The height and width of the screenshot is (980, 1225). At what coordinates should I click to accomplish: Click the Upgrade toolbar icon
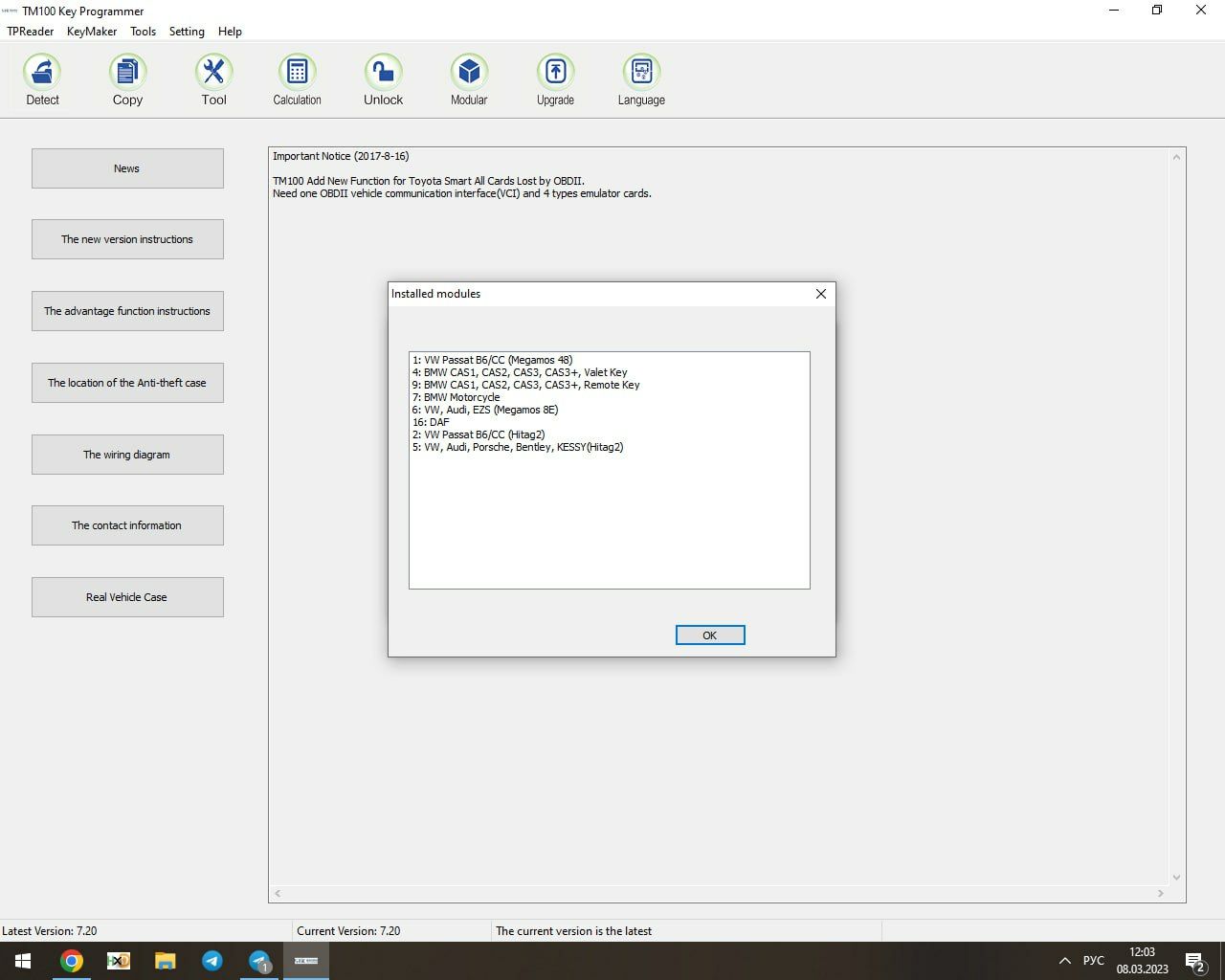pyautogui.click(x=555, y=73)
